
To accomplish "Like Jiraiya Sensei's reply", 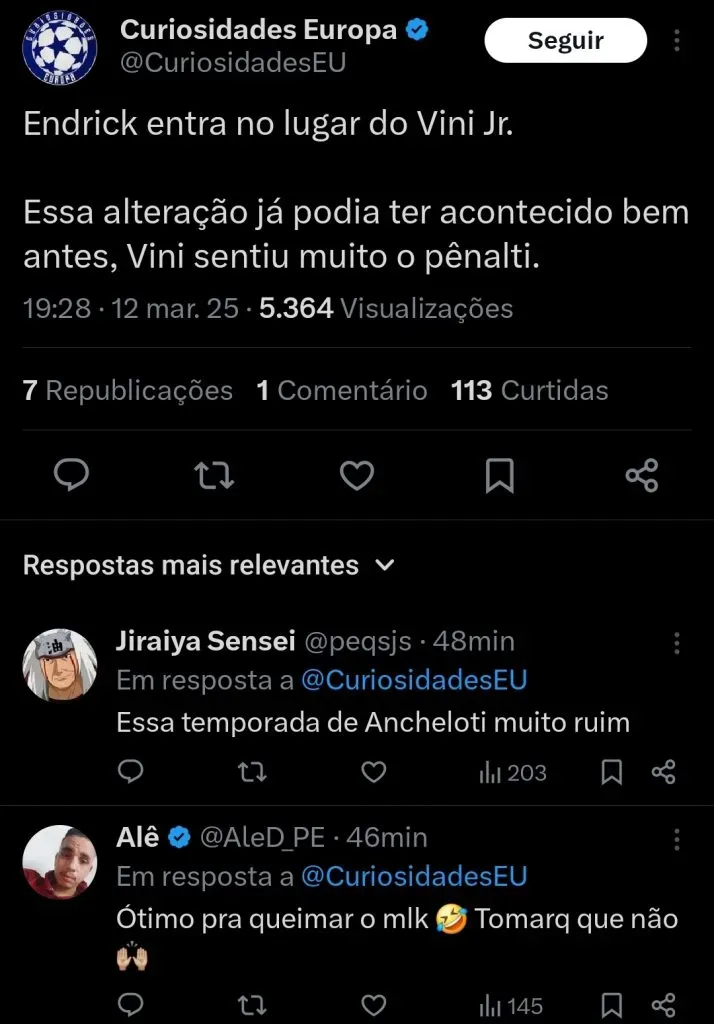I will point(373,772).
